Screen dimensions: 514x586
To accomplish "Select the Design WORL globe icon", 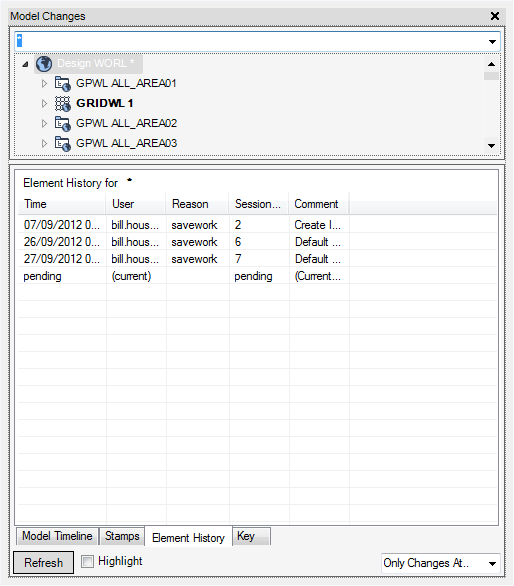I will point(44,64).
